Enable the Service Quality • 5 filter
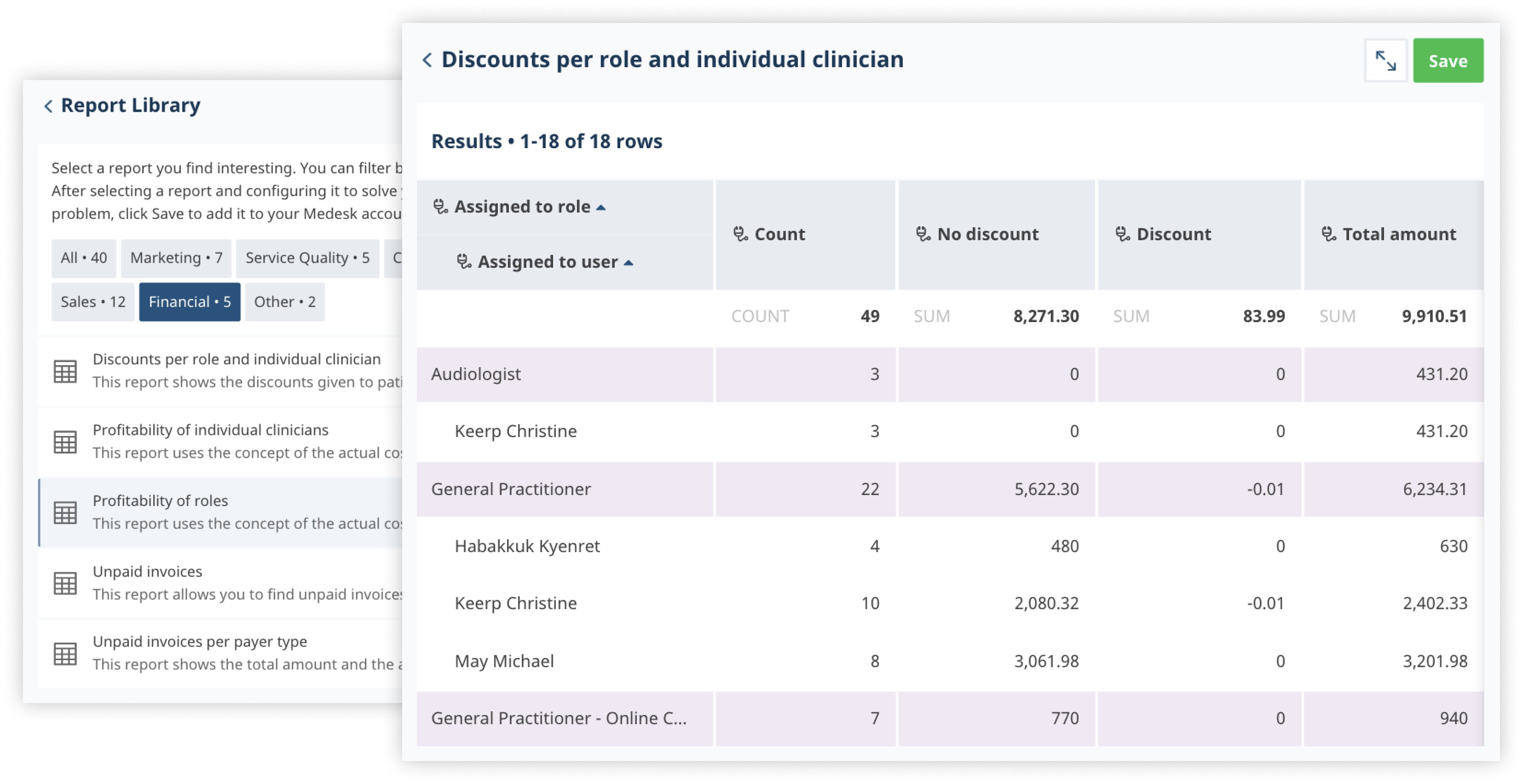 [x=307, y=257]
